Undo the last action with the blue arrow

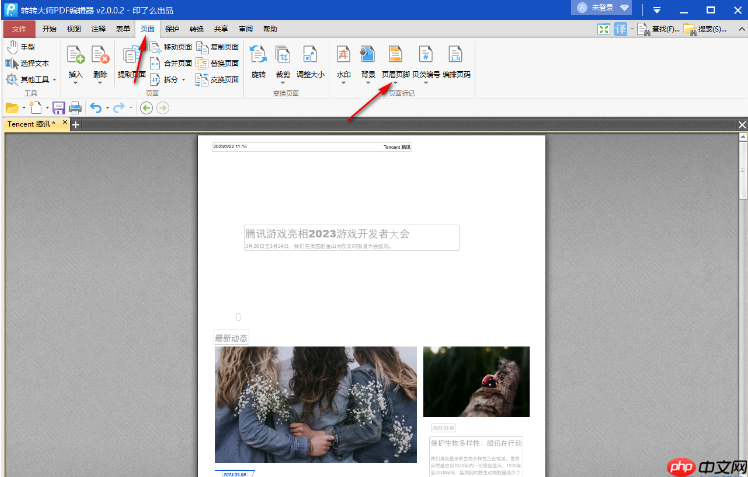click(x=96, y=108)
